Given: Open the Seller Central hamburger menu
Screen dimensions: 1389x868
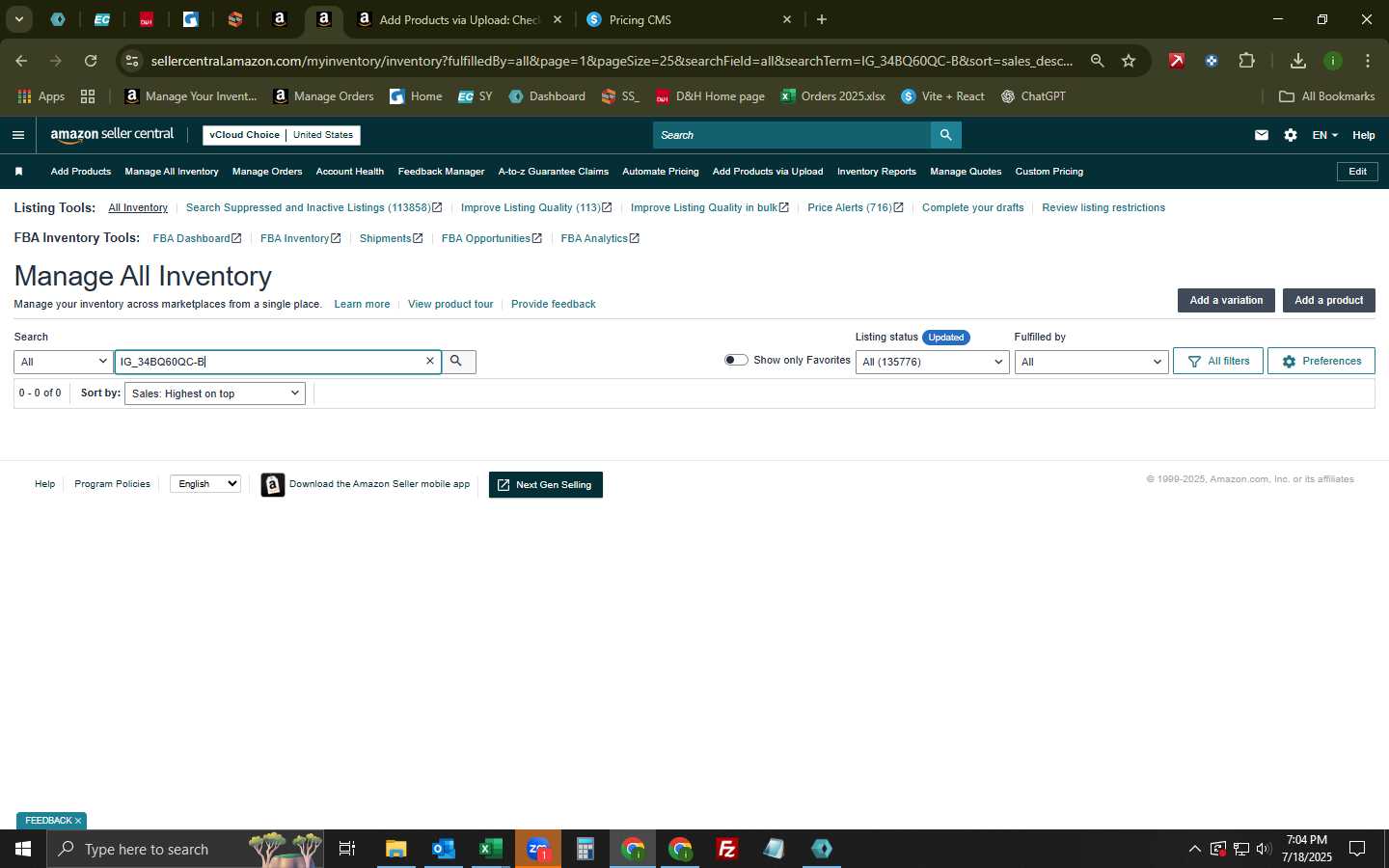Looking at the screenshot, I should 17,135.
